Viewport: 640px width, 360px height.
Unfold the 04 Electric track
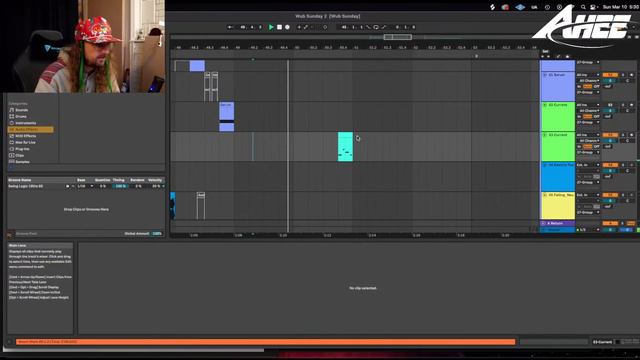click(x=545, y=165)
